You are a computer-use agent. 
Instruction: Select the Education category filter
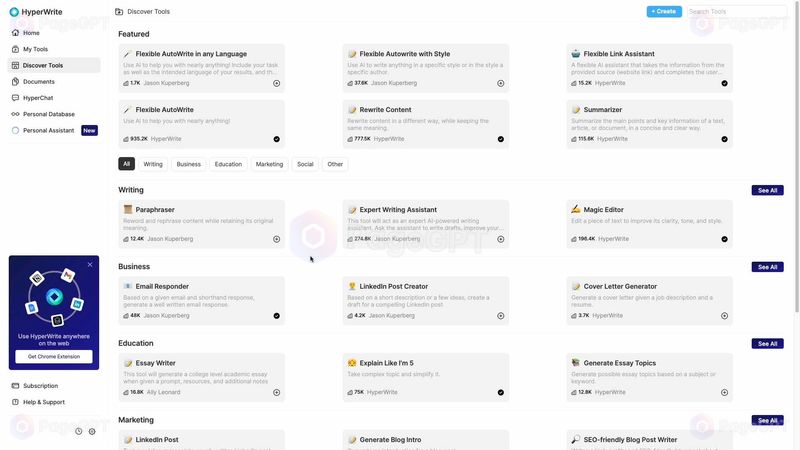click(228, 164)
